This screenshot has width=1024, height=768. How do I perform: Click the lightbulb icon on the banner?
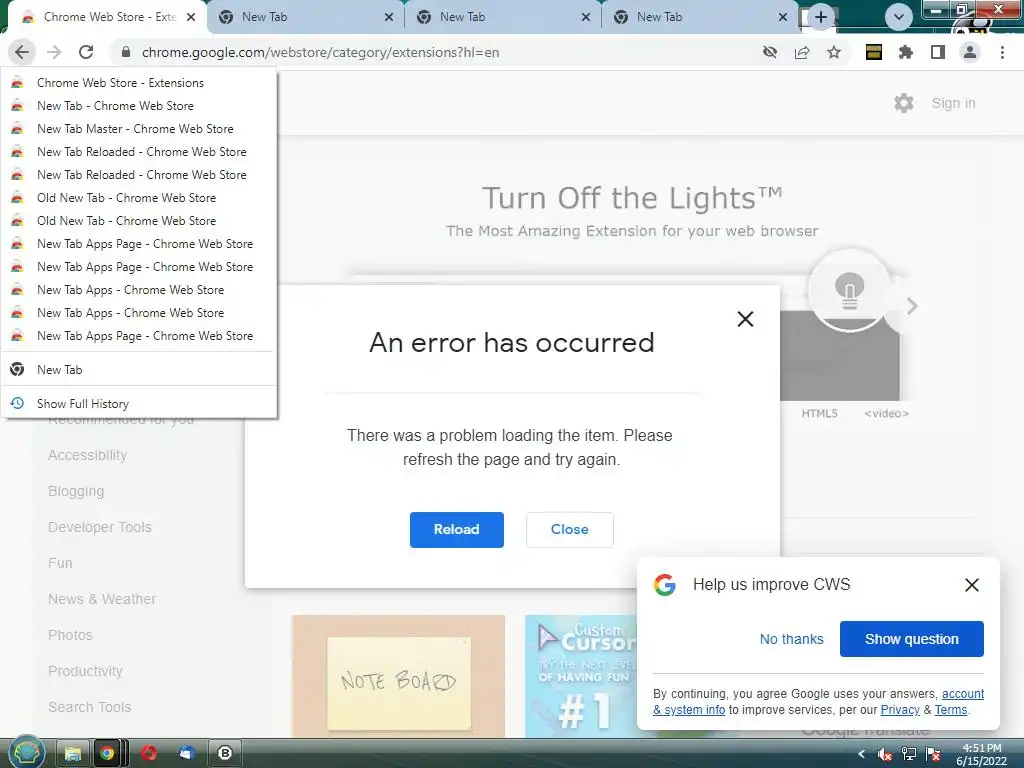[x=849, y=290]
